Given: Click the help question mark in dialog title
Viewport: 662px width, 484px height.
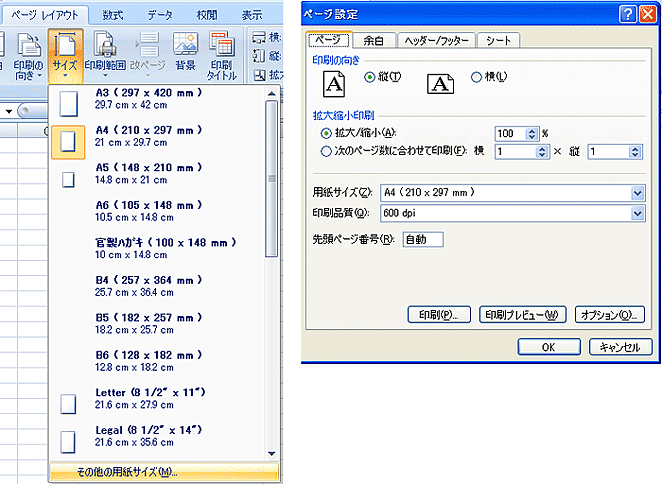Looking at the screenshot, I should tap(625, 14).
